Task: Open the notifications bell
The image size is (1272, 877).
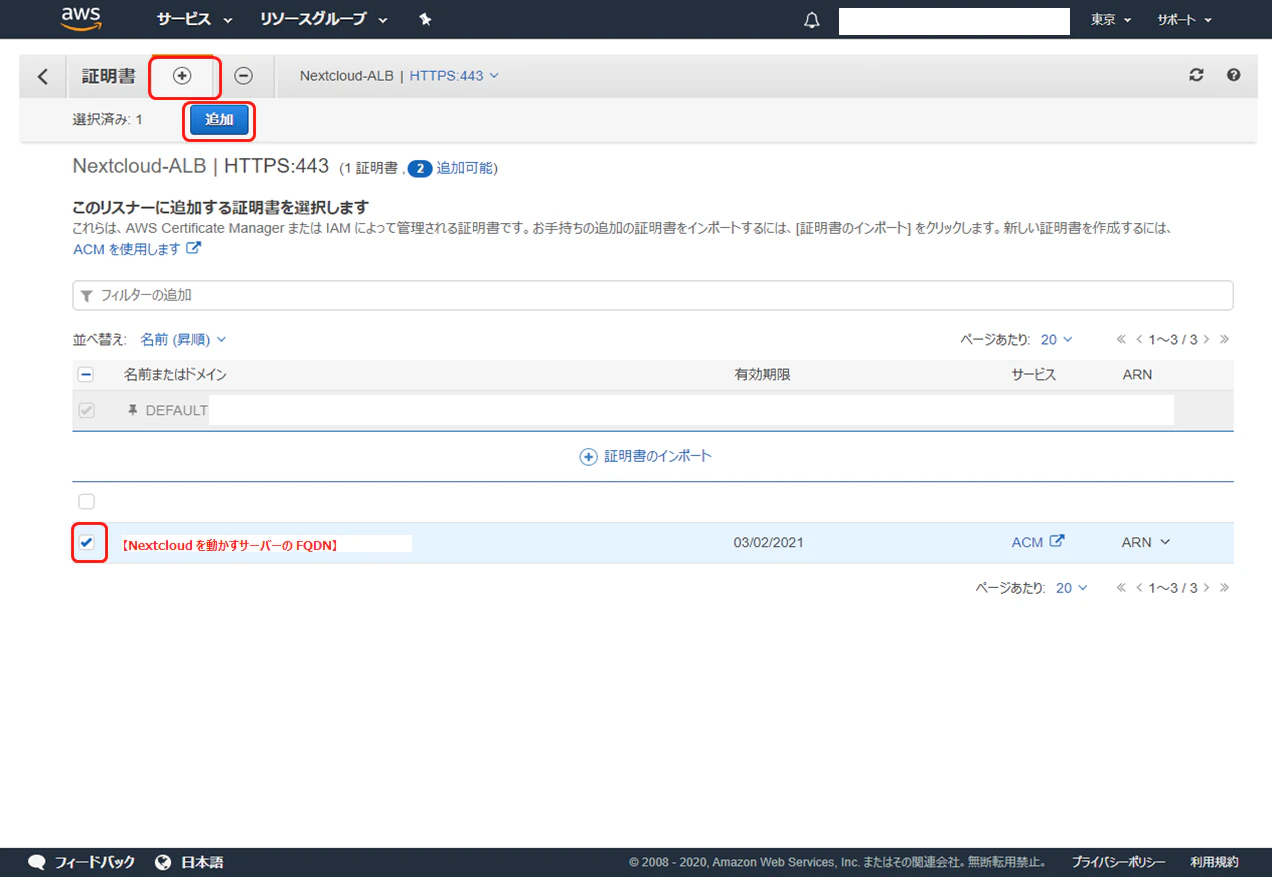Action: (812, 21)
